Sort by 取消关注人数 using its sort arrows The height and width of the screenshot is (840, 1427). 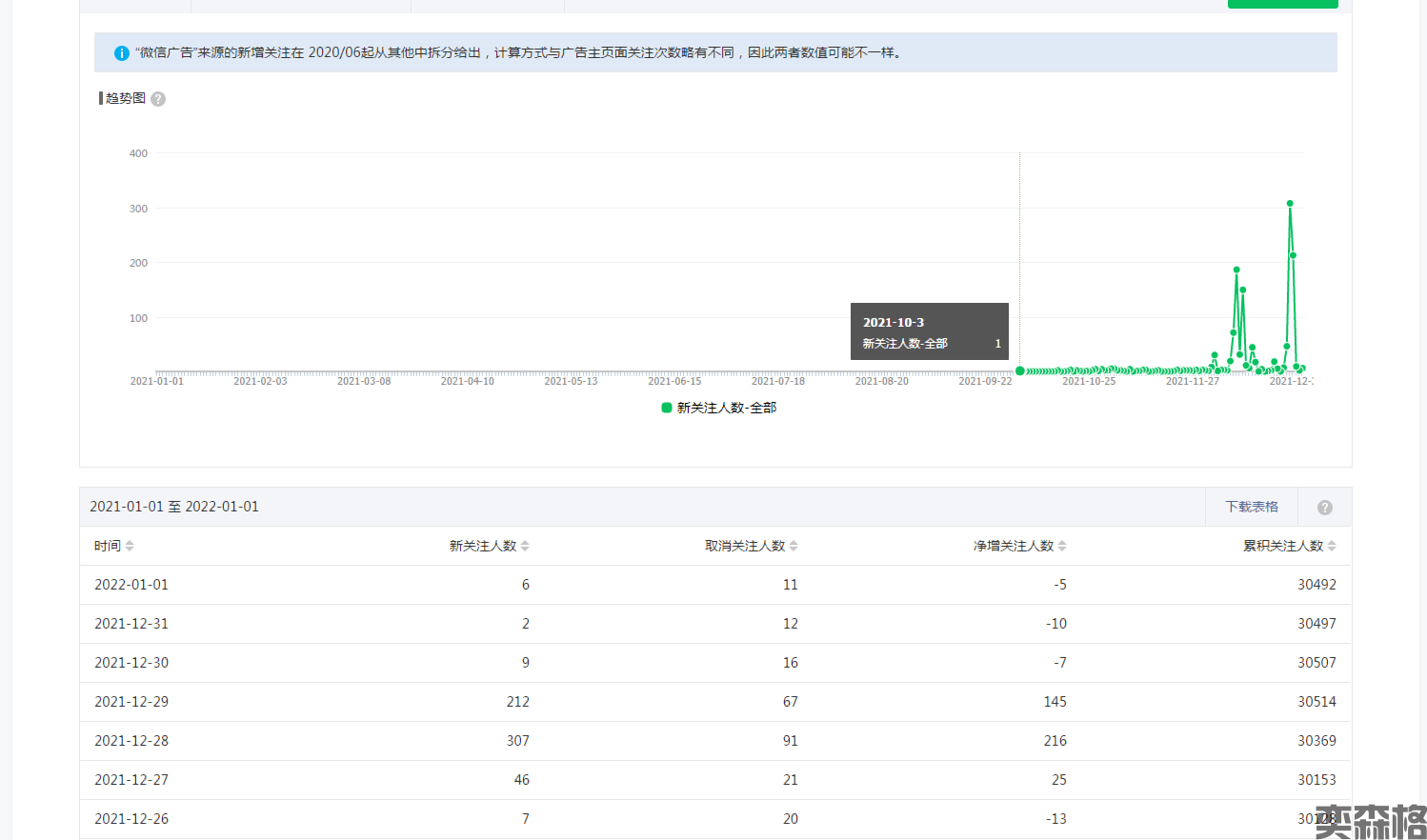794,546
